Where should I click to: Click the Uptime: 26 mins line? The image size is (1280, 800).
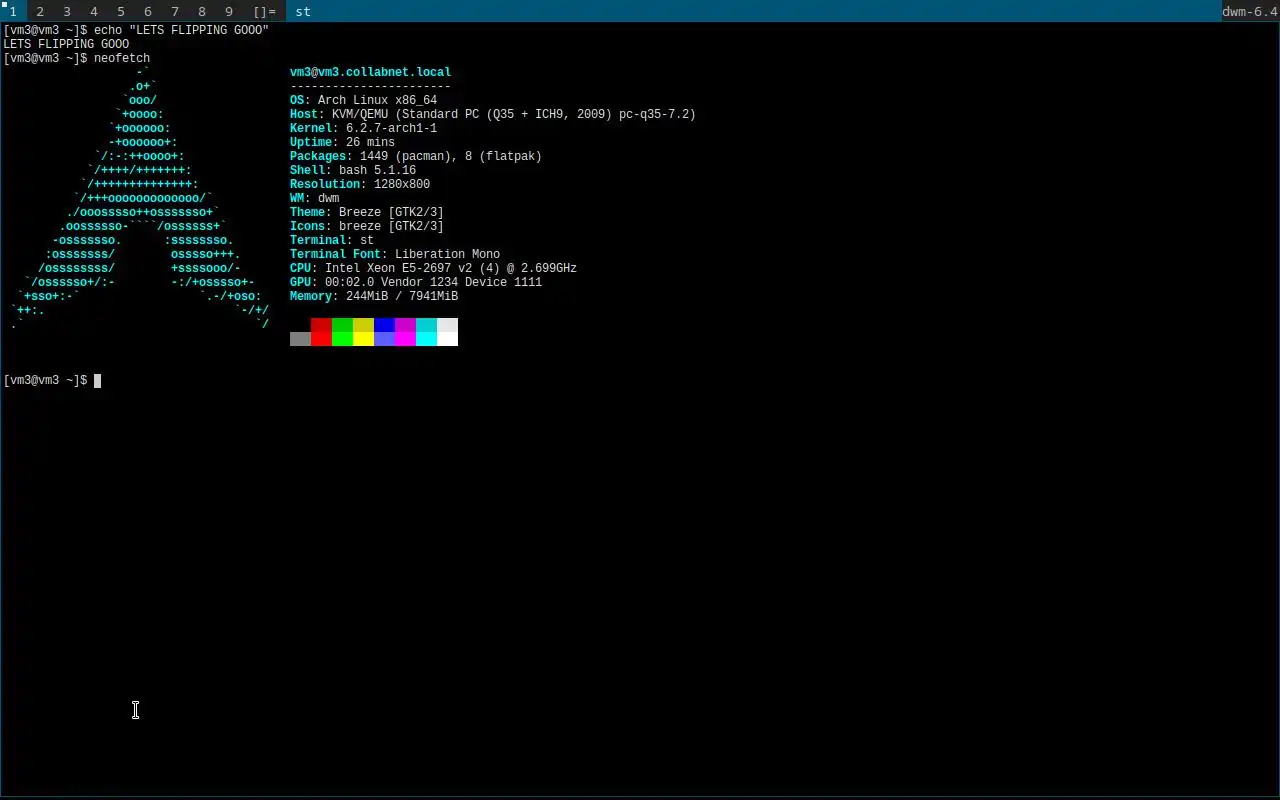tap(342, 142)
